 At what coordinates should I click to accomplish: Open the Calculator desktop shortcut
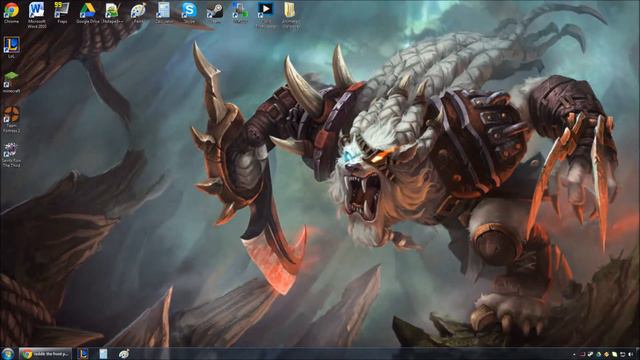point(163,12)
